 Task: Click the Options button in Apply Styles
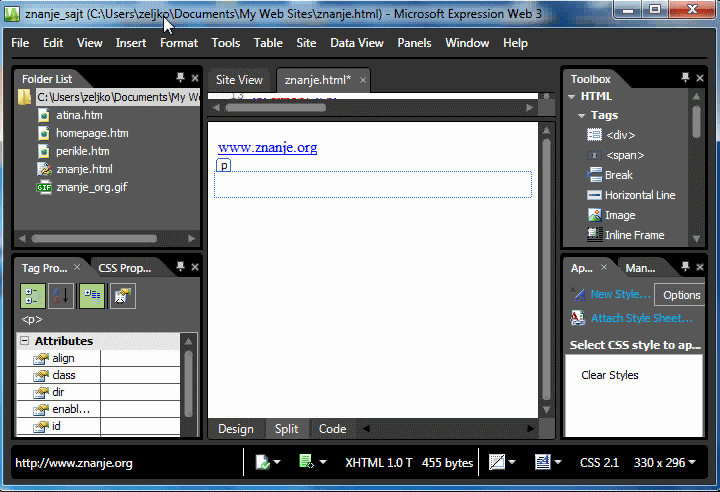tap(681, 295)
